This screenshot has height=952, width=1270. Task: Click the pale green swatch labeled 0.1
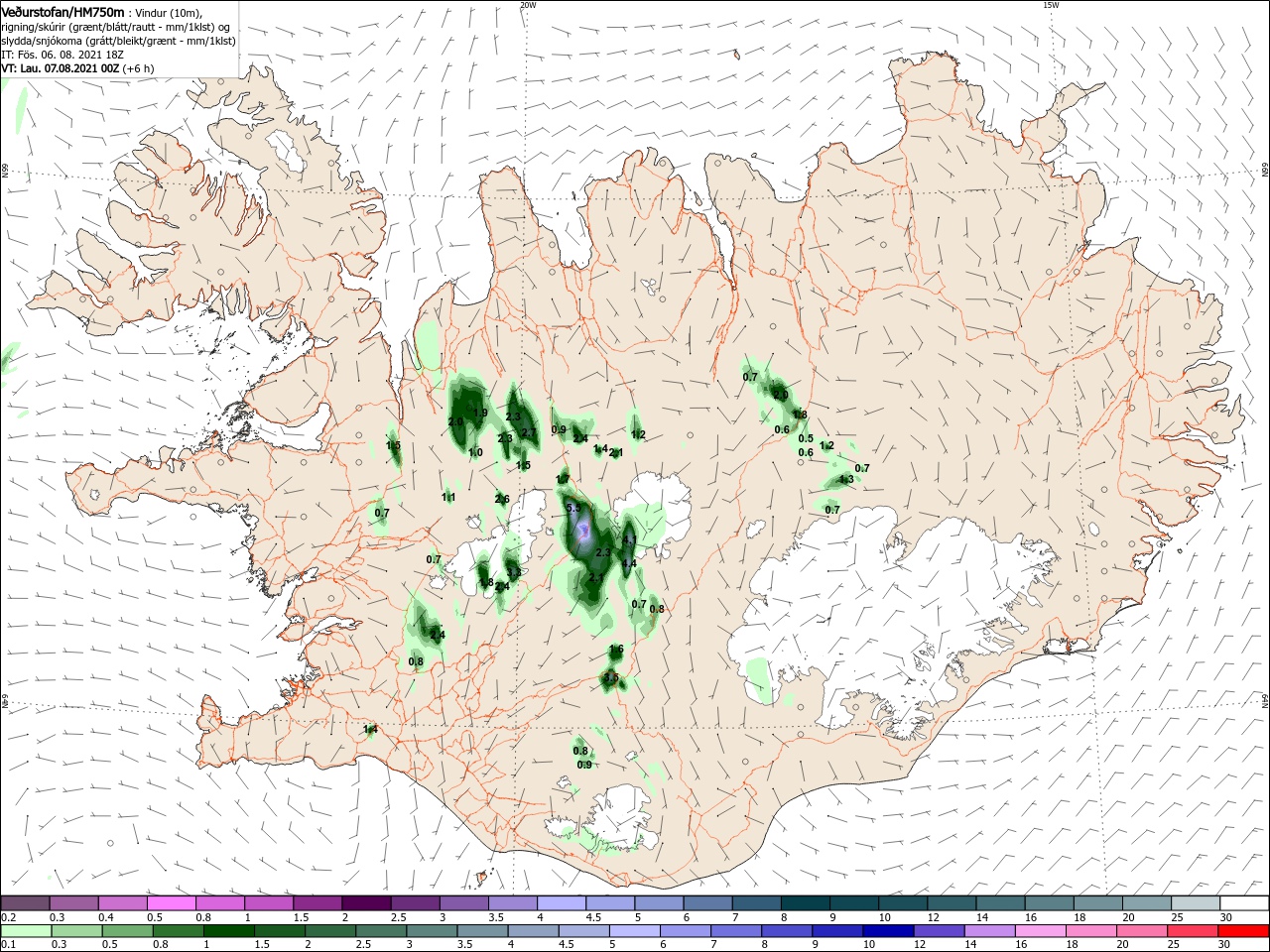point(26,931)
